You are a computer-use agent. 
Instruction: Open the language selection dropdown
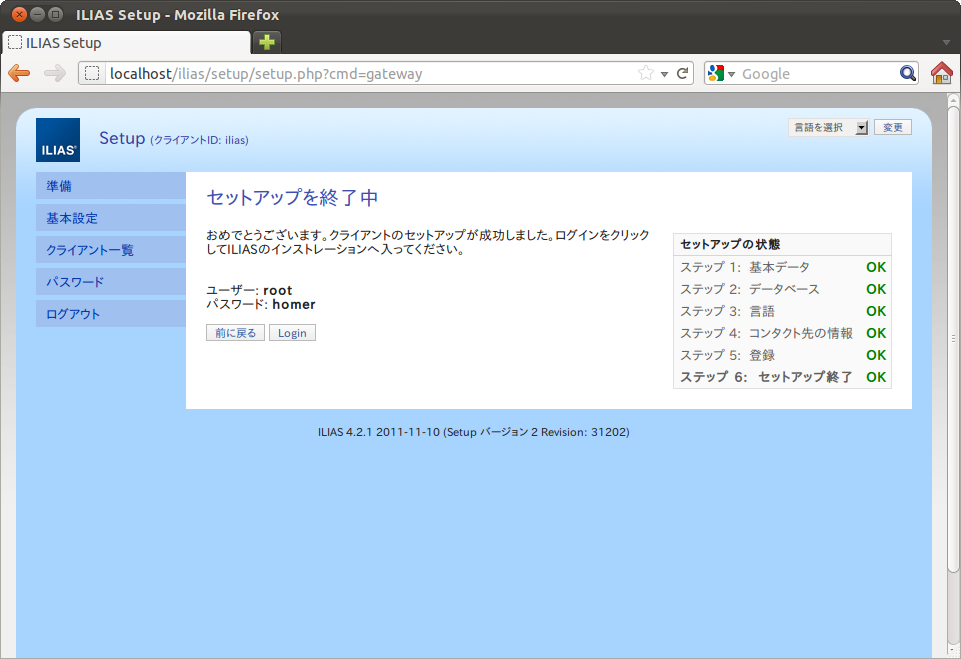pos(828,128)
